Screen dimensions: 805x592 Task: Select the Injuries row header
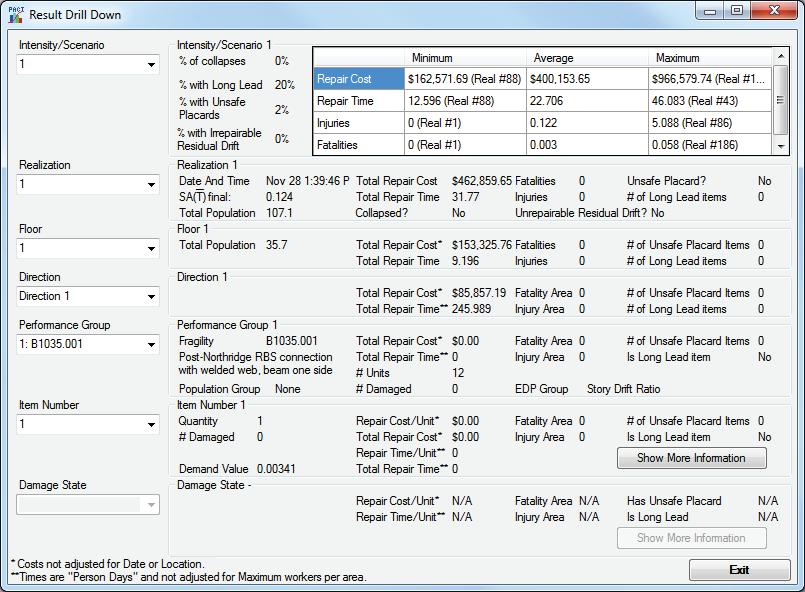point(359,123)
